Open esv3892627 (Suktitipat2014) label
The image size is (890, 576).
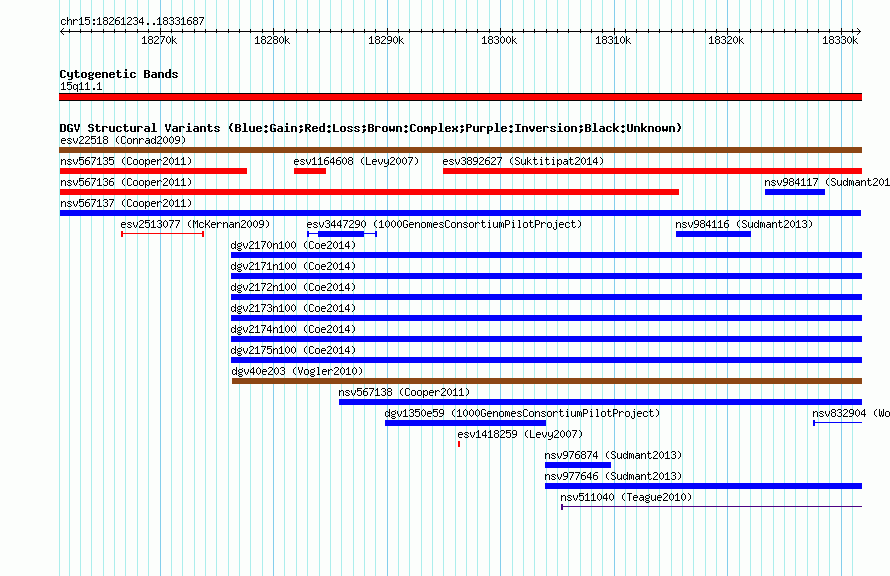[x=523, y=161]
